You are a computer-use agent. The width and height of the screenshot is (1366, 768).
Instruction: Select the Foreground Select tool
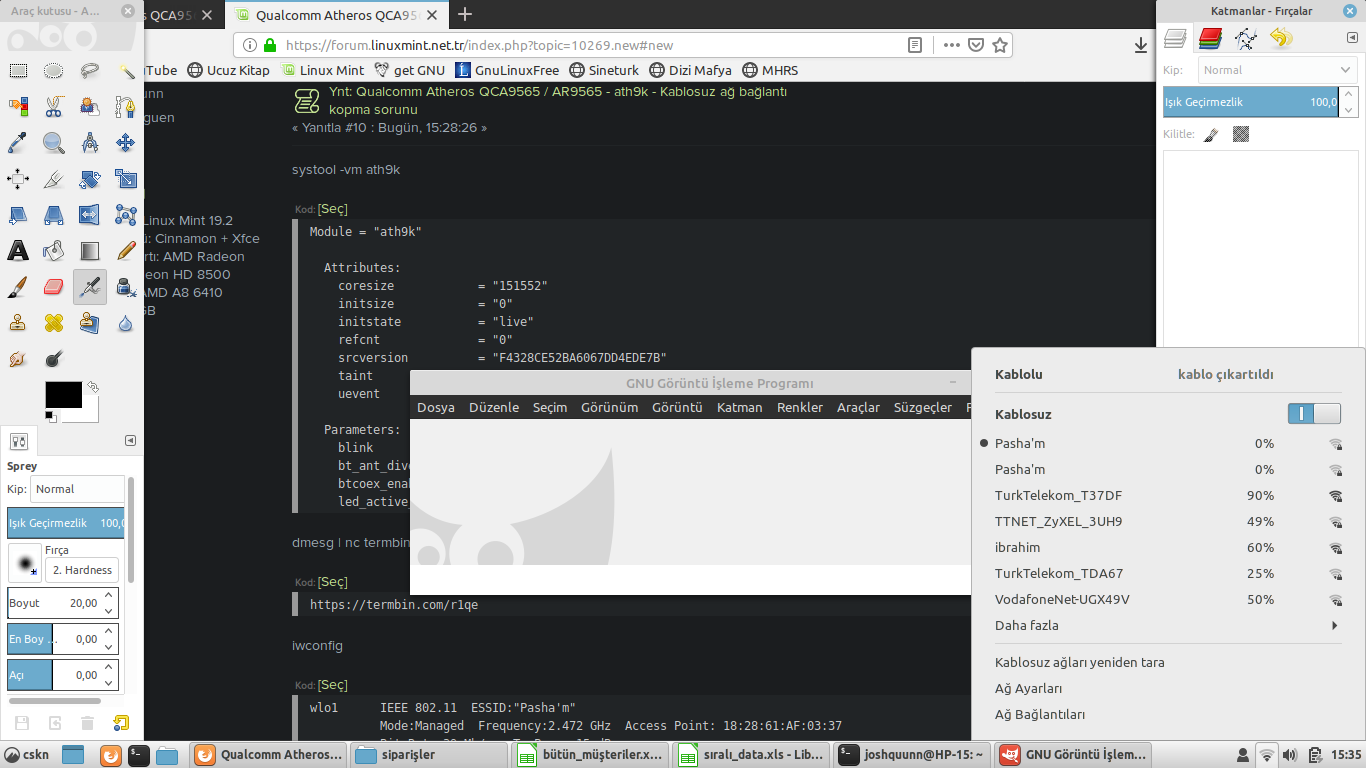coord(90,107)
